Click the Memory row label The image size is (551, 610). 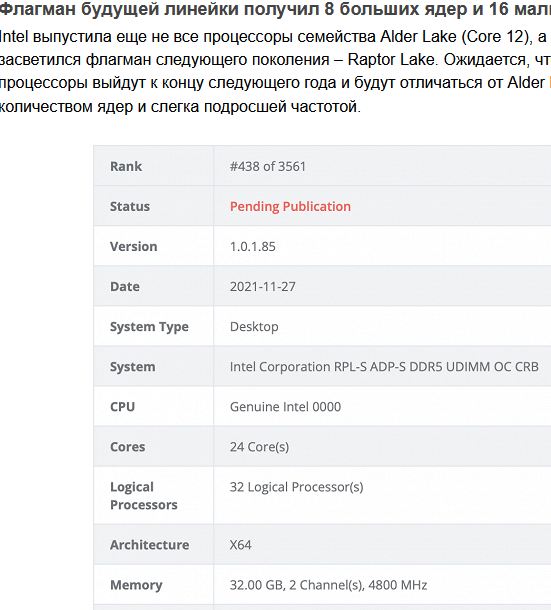pos(136,585)
